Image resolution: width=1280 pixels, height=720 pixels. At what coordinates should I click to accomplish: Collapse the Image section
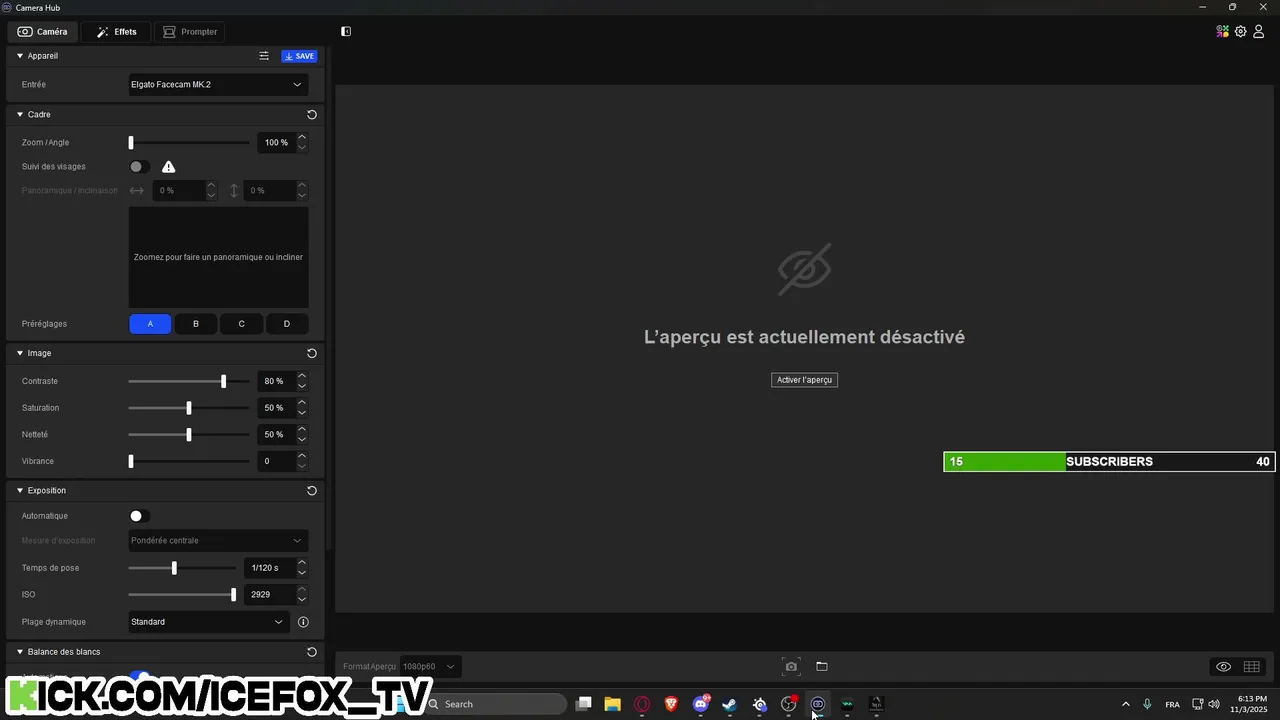pos(20,354)
